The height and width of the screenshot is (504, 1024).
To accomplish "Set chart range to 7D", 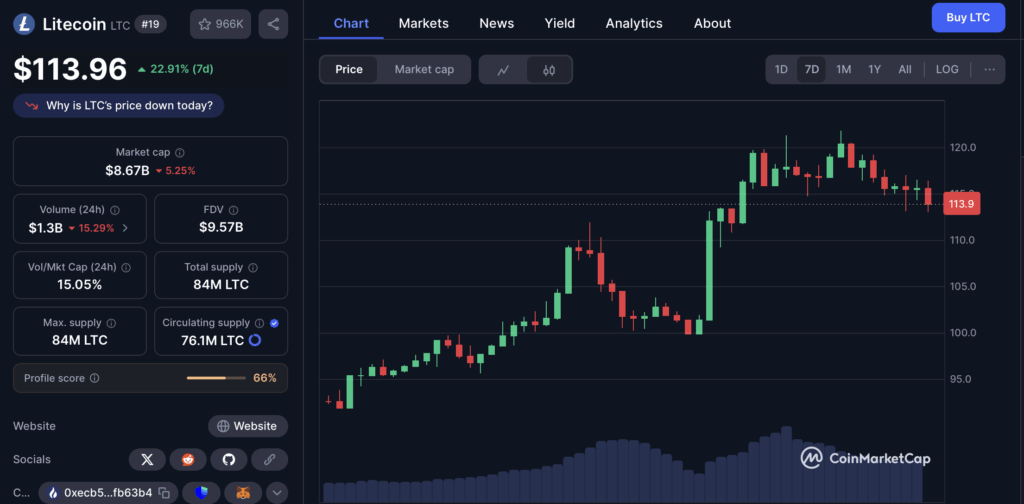I will pyautogui.click(x=812, y=69).
